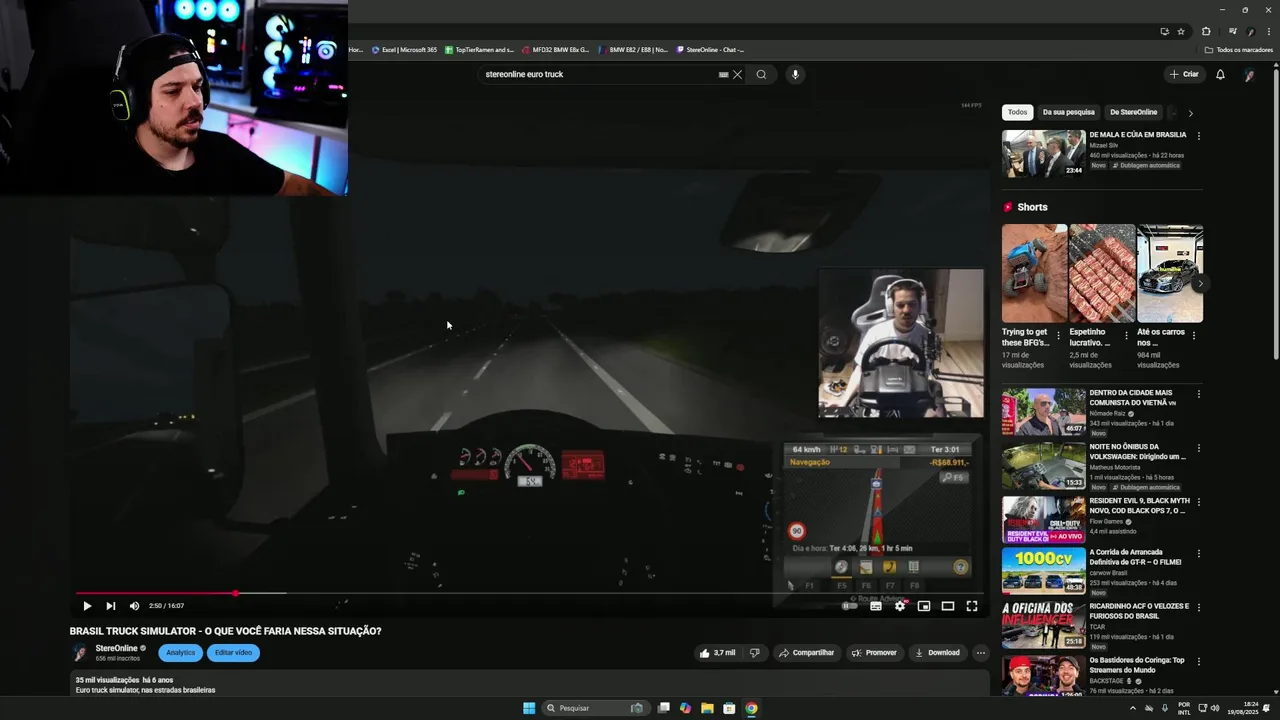The image size is (1280, 720).
Task: Open options for Espetinho lucrativo short
Action: [x=1127, y=335]
